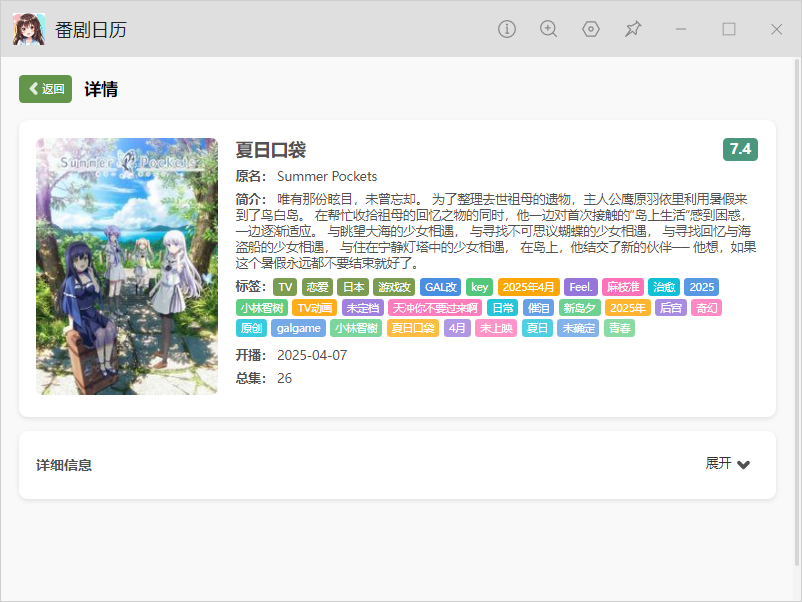Pick the 后宫 tag
This screenshot has height=602, width=802.
click(x=671, y=308)
